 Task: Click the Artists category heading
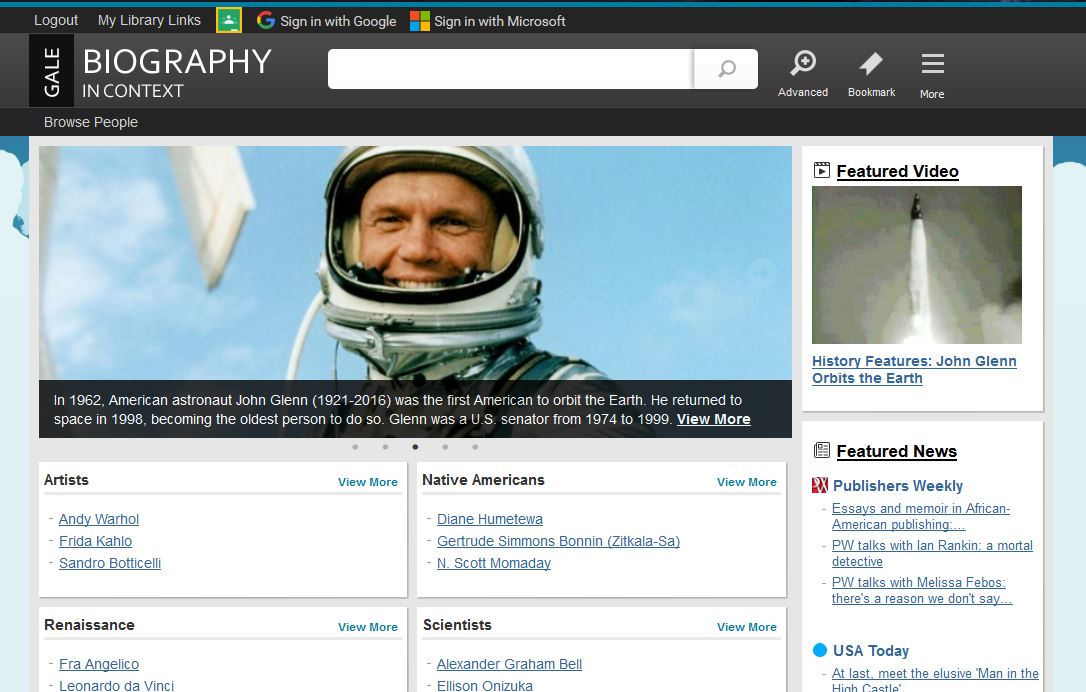pos(66,479)
